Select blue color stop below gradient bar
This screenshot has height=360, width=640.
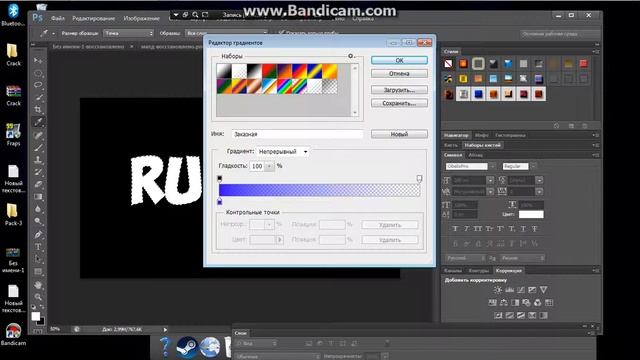(220, 201)
